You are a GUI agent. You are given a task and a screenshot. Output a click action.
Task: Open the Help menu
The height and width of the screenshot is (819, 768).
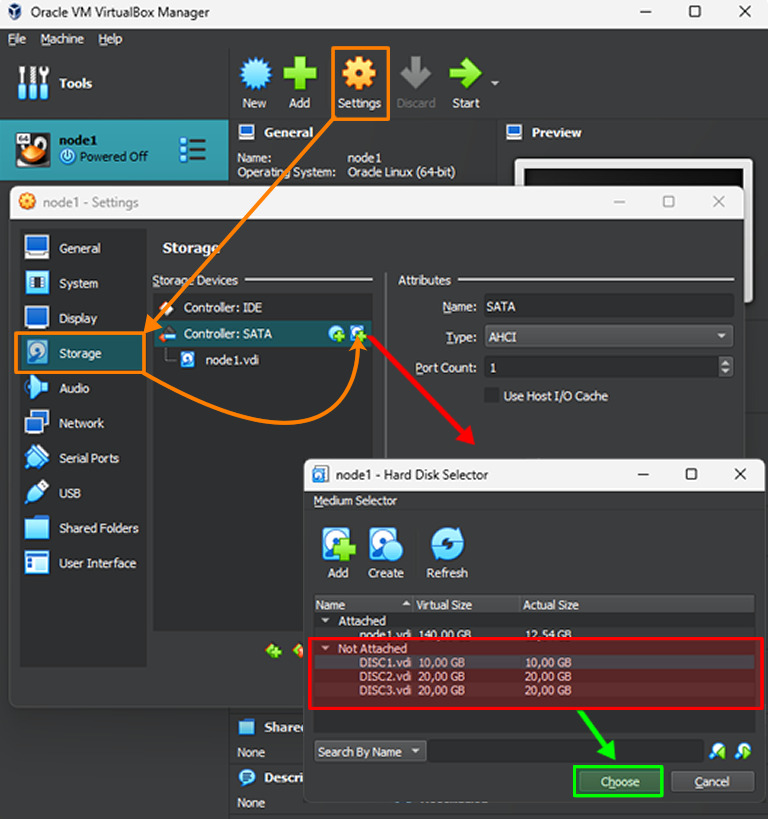110,39
